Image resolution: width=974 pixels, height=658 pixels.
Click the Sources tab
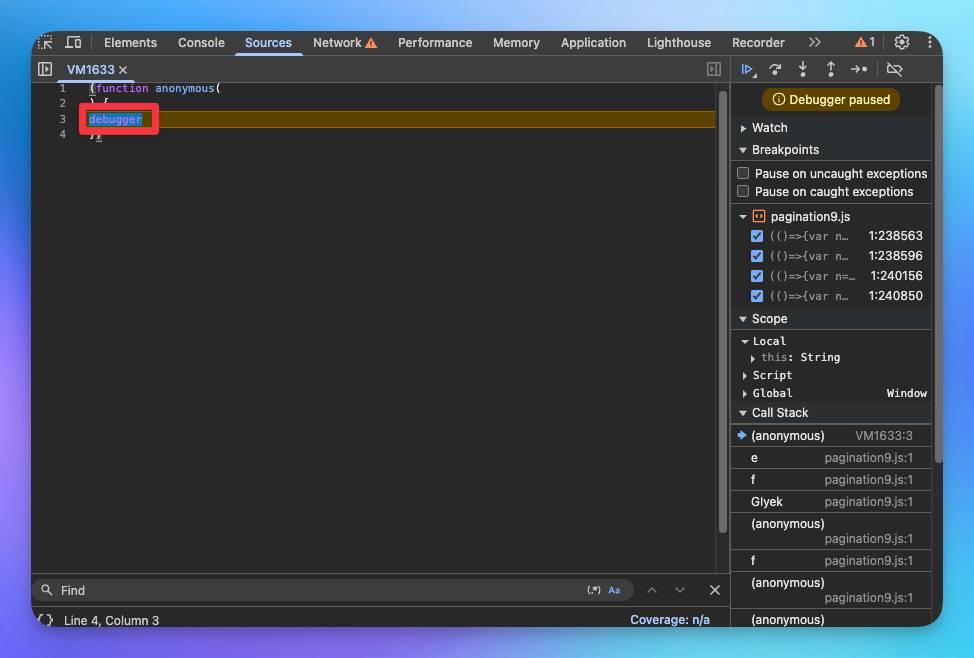(x=268, y=42)
